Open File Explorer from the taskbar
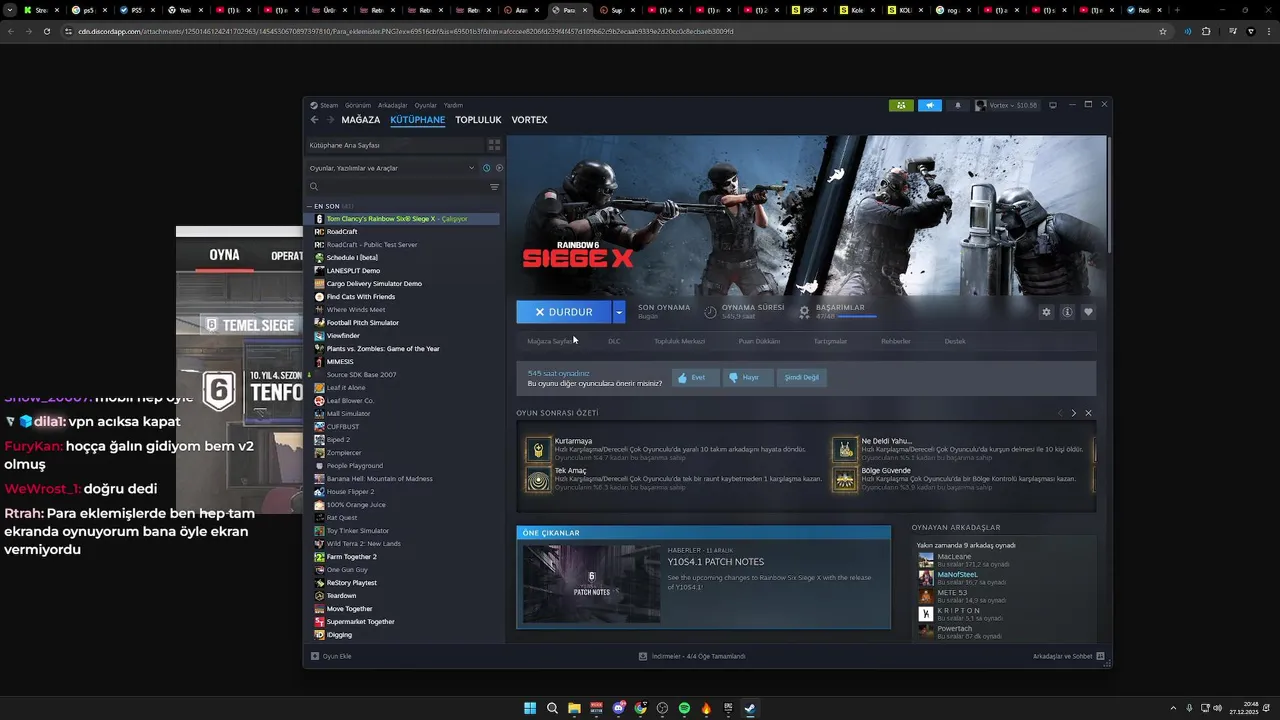The width and height of the screenshot is (1280, 720). [574, 708]
